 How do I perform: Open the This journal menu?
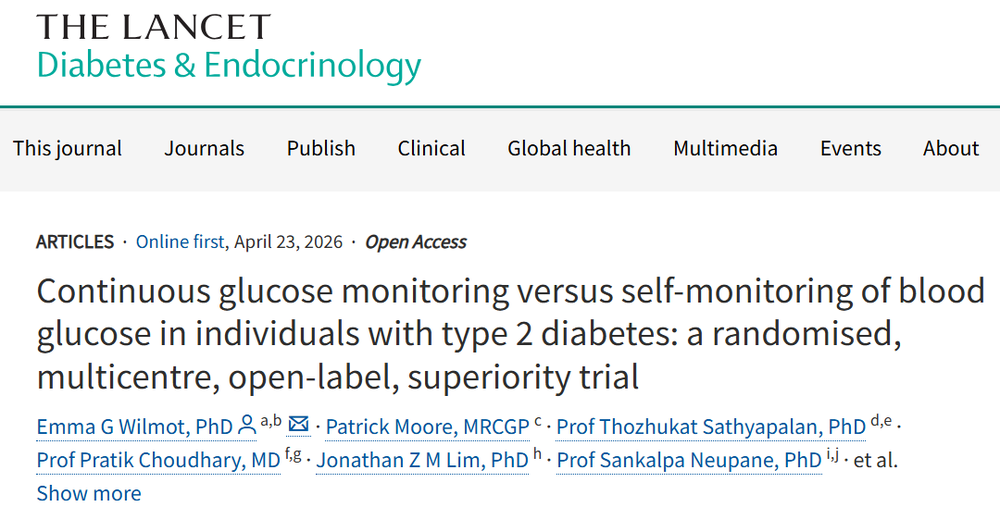click(67, 148)
